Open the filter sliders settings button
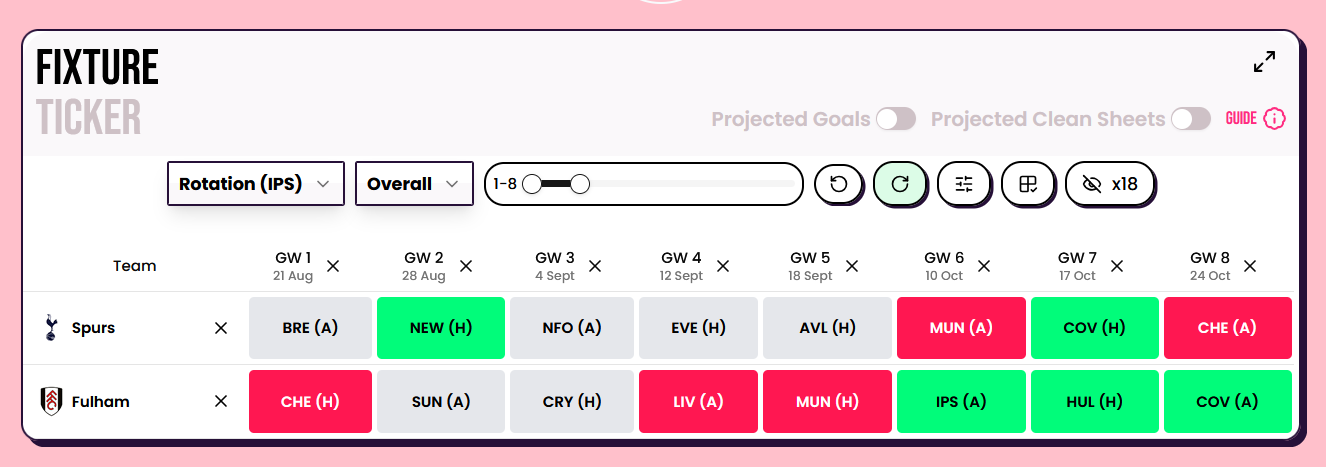Viewport: 1326px width, 467px height. click(964, 184)
